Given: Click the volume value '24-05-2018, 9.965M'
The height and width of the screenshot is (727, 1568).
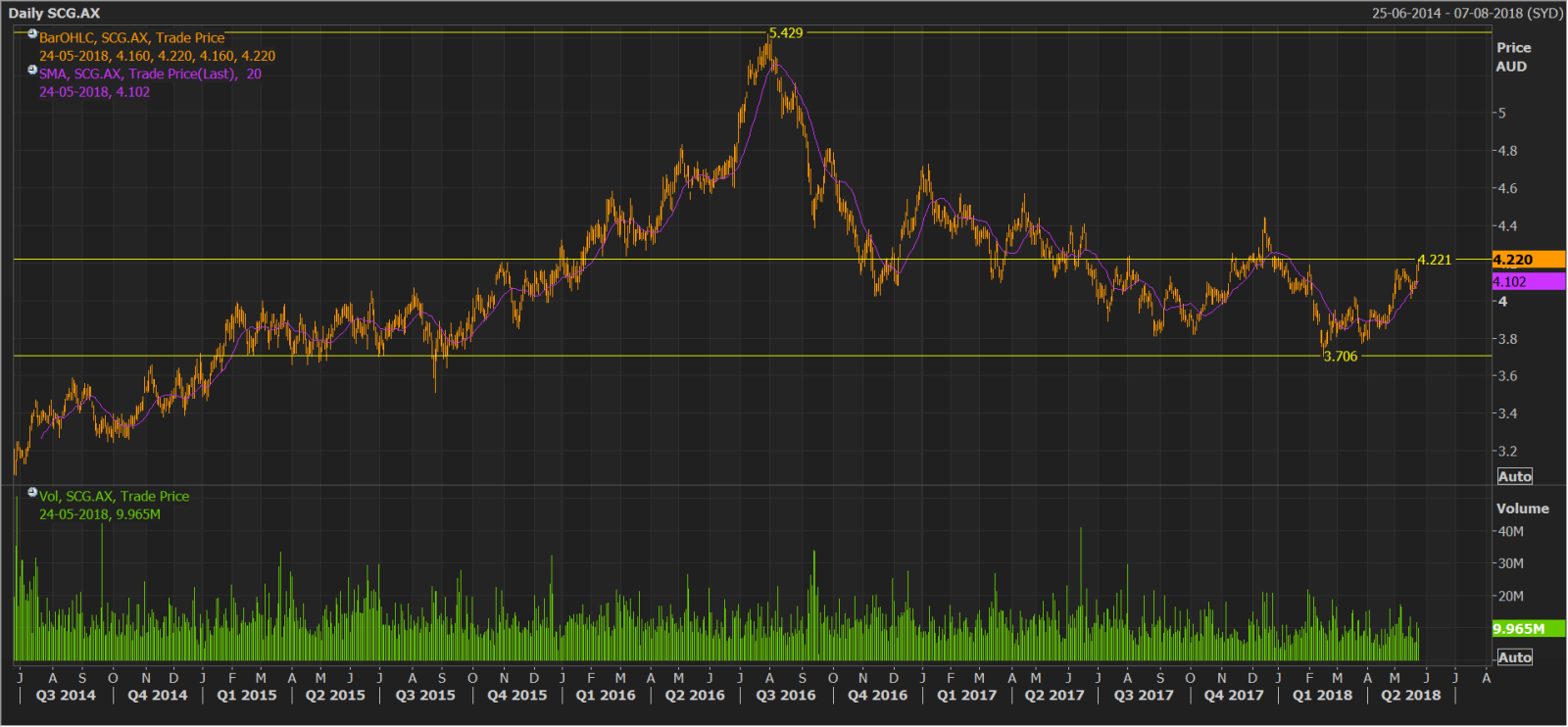Looking at the screenshot, I should pos(100,514).
